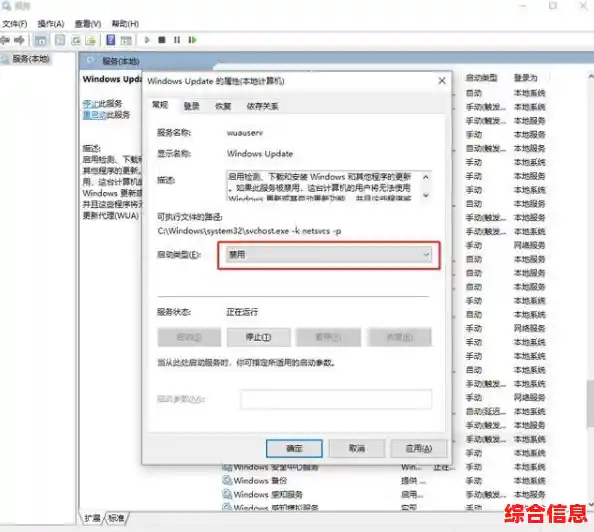Open the 启动类型 dropdown showing 禁用
The height and width of the screenshot is (532, 594).
click(x=328, y=255)
